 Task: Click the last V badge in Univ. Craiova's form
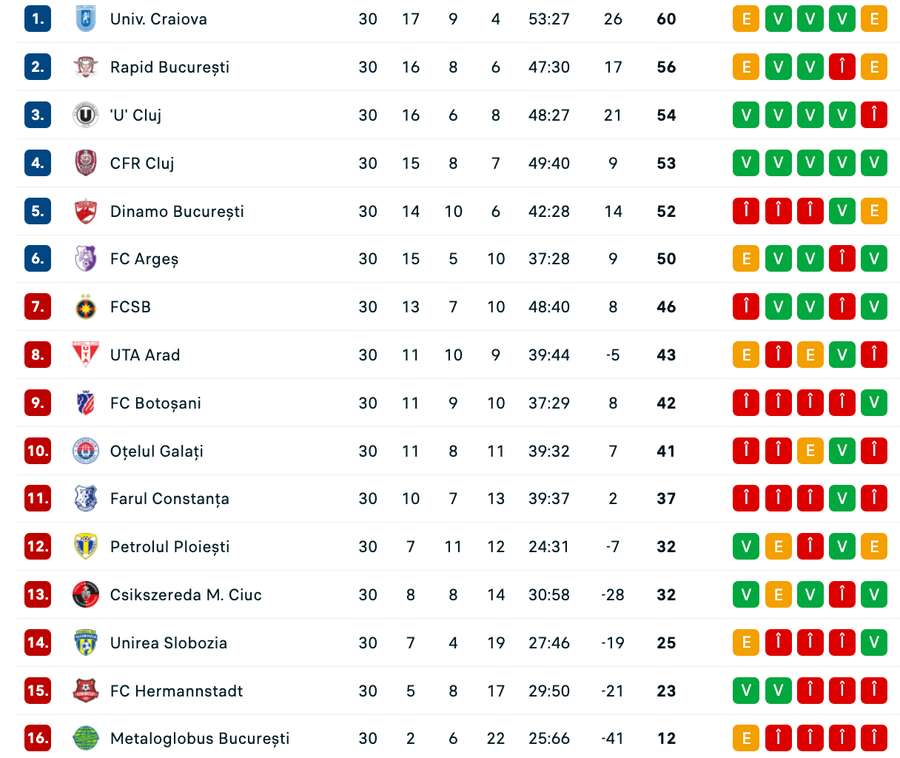click(842, 19)
